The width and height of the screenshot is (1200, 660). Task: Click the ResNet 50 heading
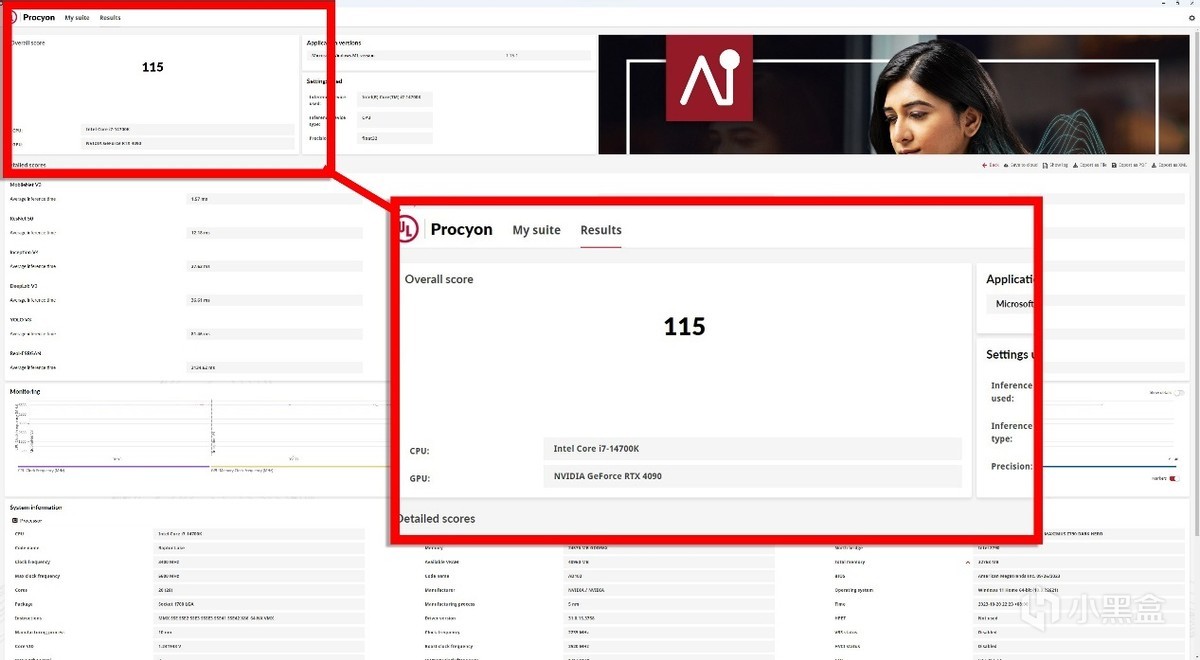click(x=21, y=218)
